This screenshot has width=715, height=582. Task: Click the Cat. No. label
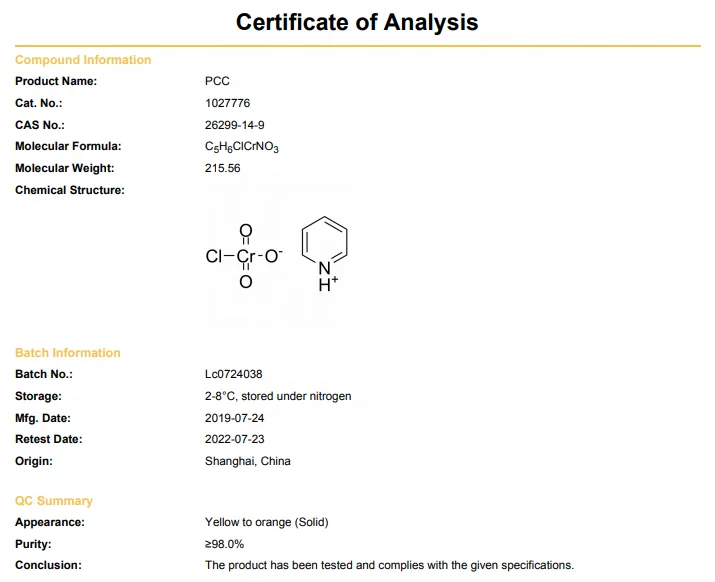point(39,103)
